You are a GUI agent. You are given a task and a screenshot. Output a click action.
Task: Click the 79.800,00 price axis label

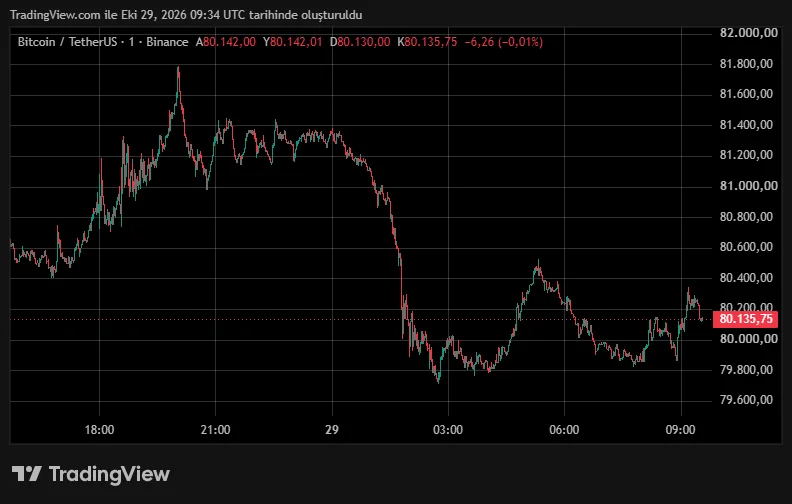coord(746,370)
